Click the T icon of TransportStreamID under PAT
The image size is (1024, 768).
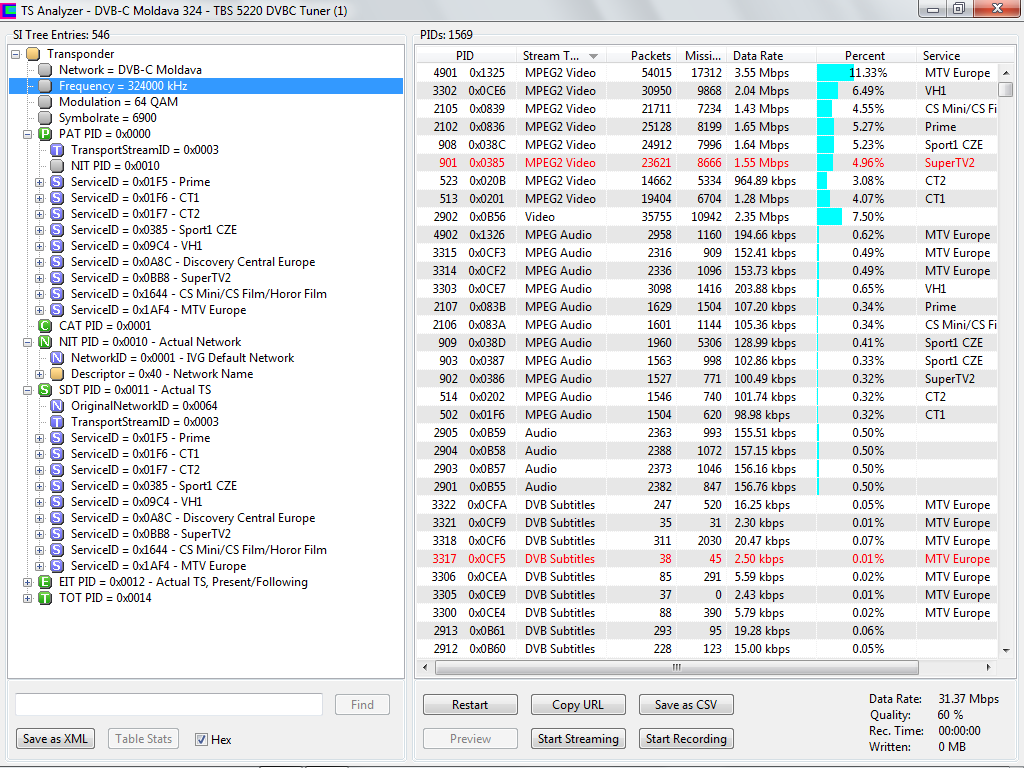[57, 150]
